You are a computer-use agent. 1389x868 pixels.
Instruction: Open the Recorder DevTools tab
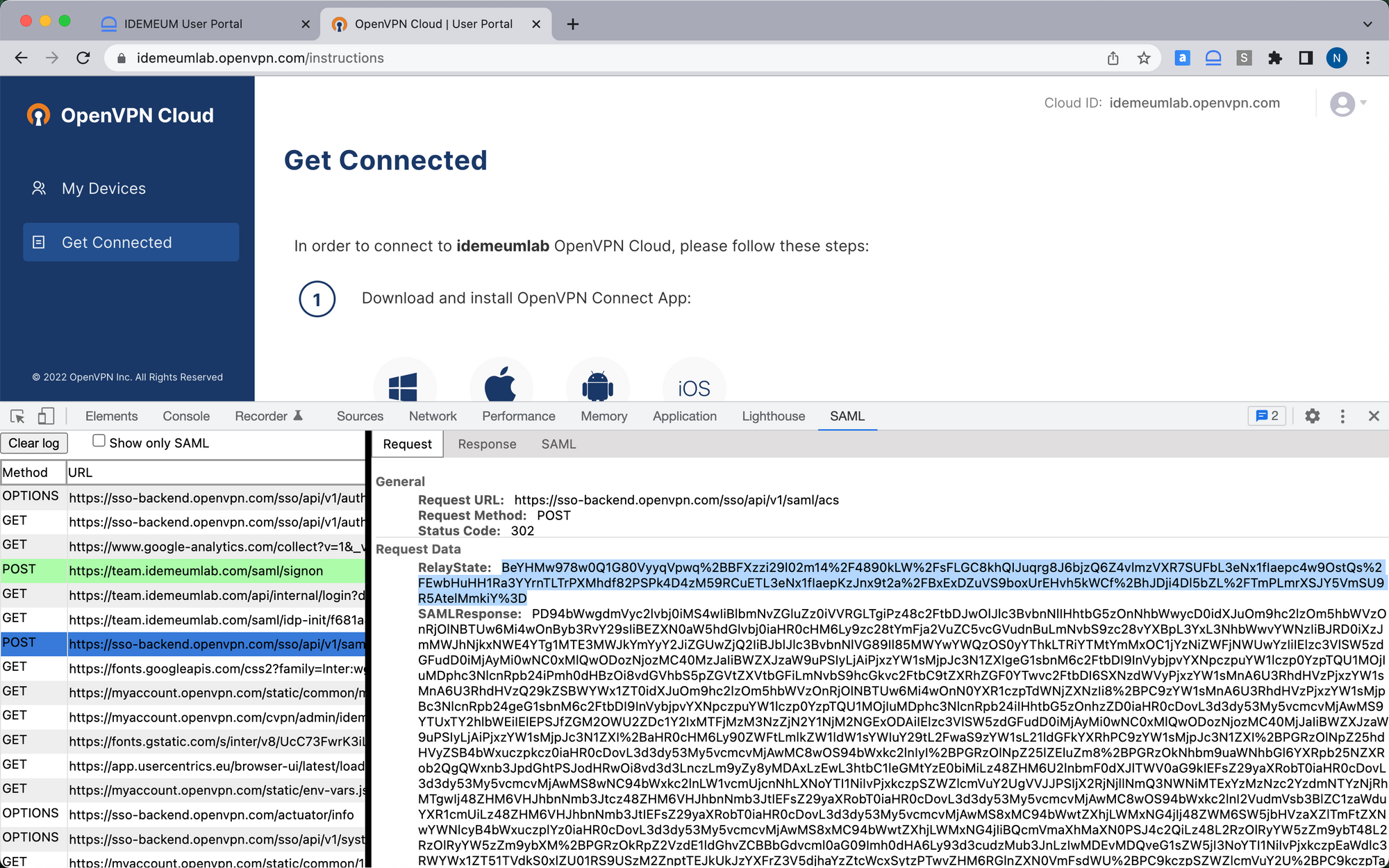(269, 416)
